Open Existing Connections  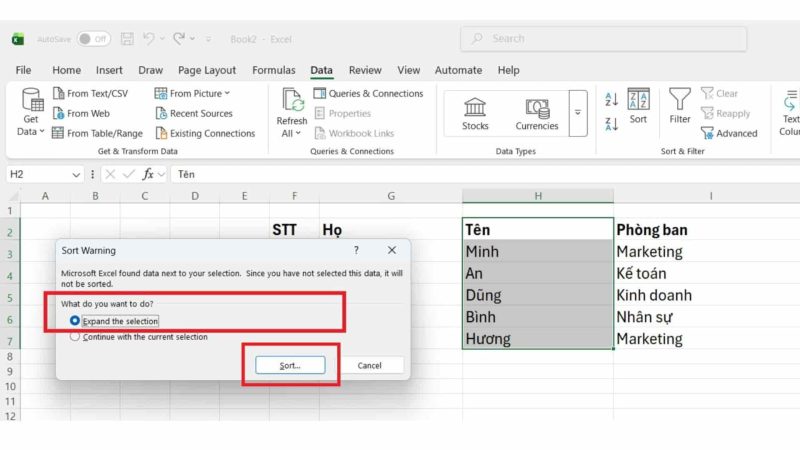tap(205, 133)
